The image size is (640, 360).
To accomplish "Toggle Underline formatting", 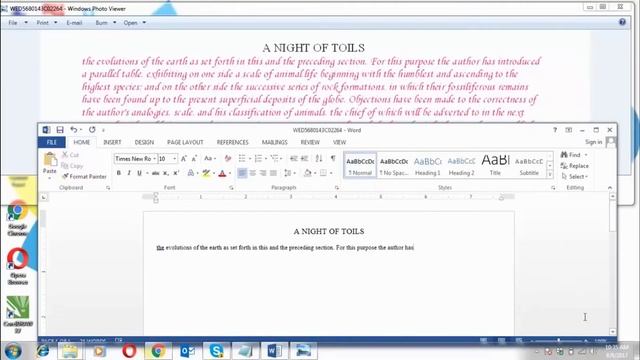I will point(139,173).
